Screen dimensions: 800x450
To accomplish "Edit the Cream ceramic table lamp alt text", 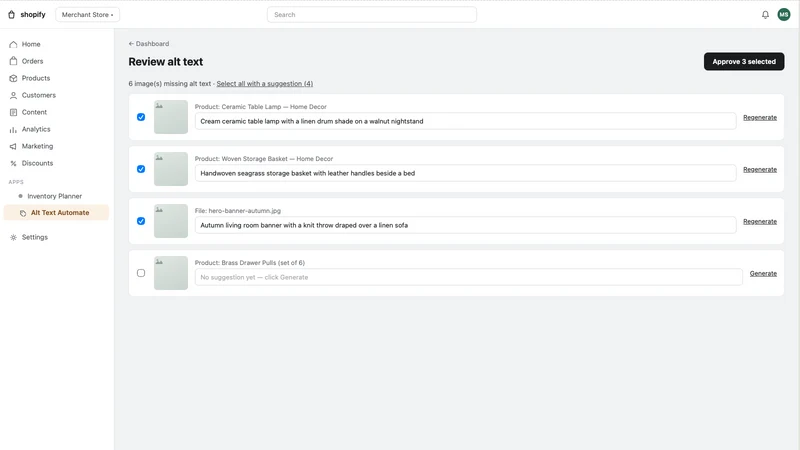I will (x=465, y=121).
